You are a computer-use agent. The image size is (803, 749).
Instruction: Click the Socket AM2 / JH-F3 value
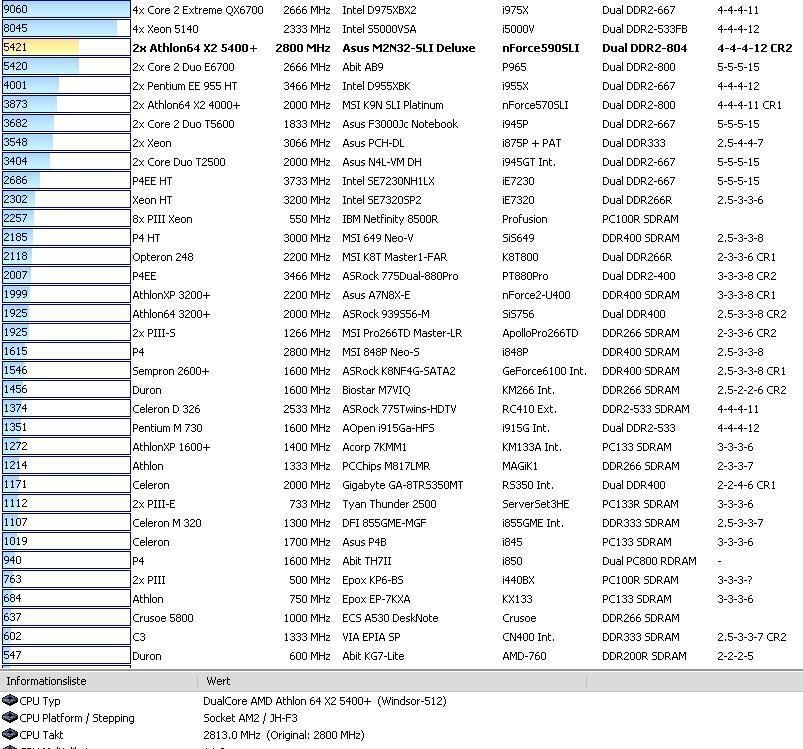[x=250, y=718]
